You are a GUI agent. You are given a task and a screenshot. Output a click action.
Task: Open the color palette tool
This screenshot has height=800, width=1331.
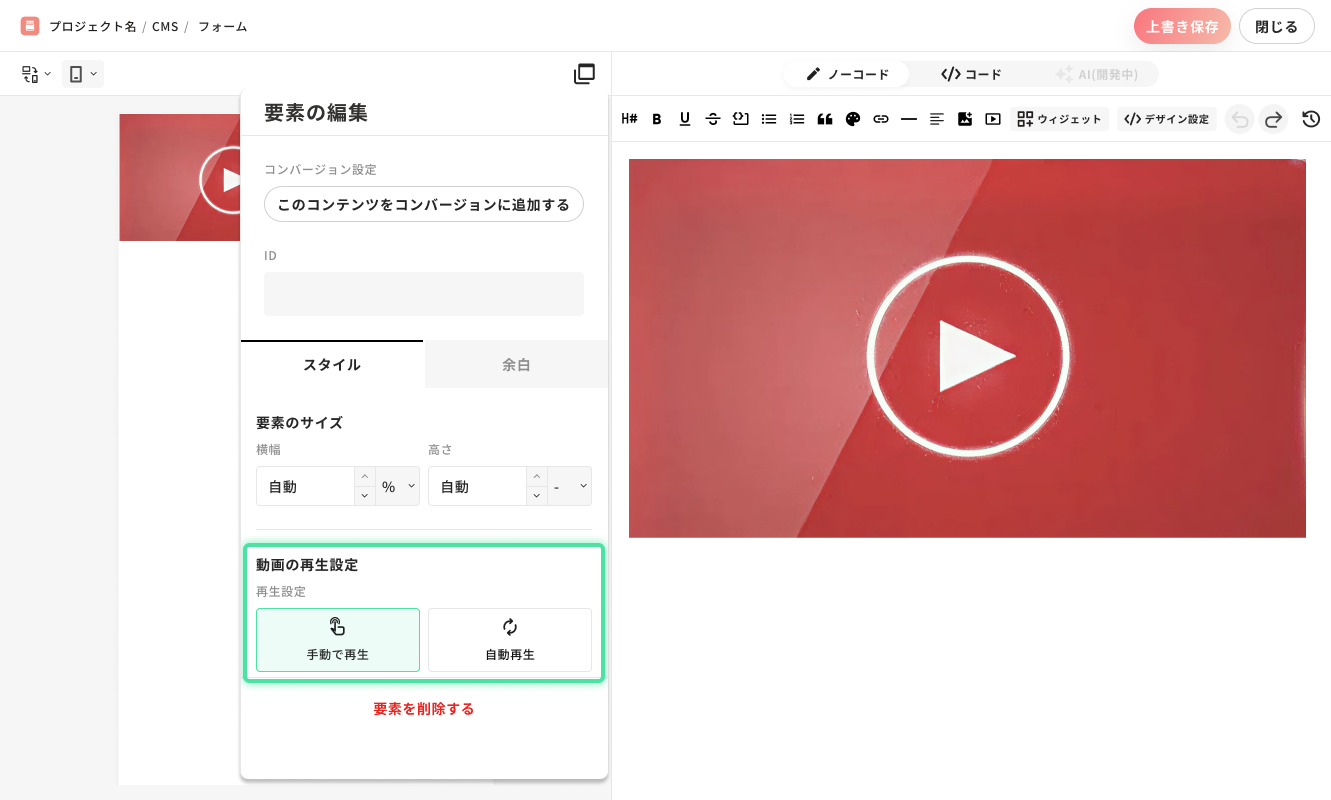tap(853, 119)
